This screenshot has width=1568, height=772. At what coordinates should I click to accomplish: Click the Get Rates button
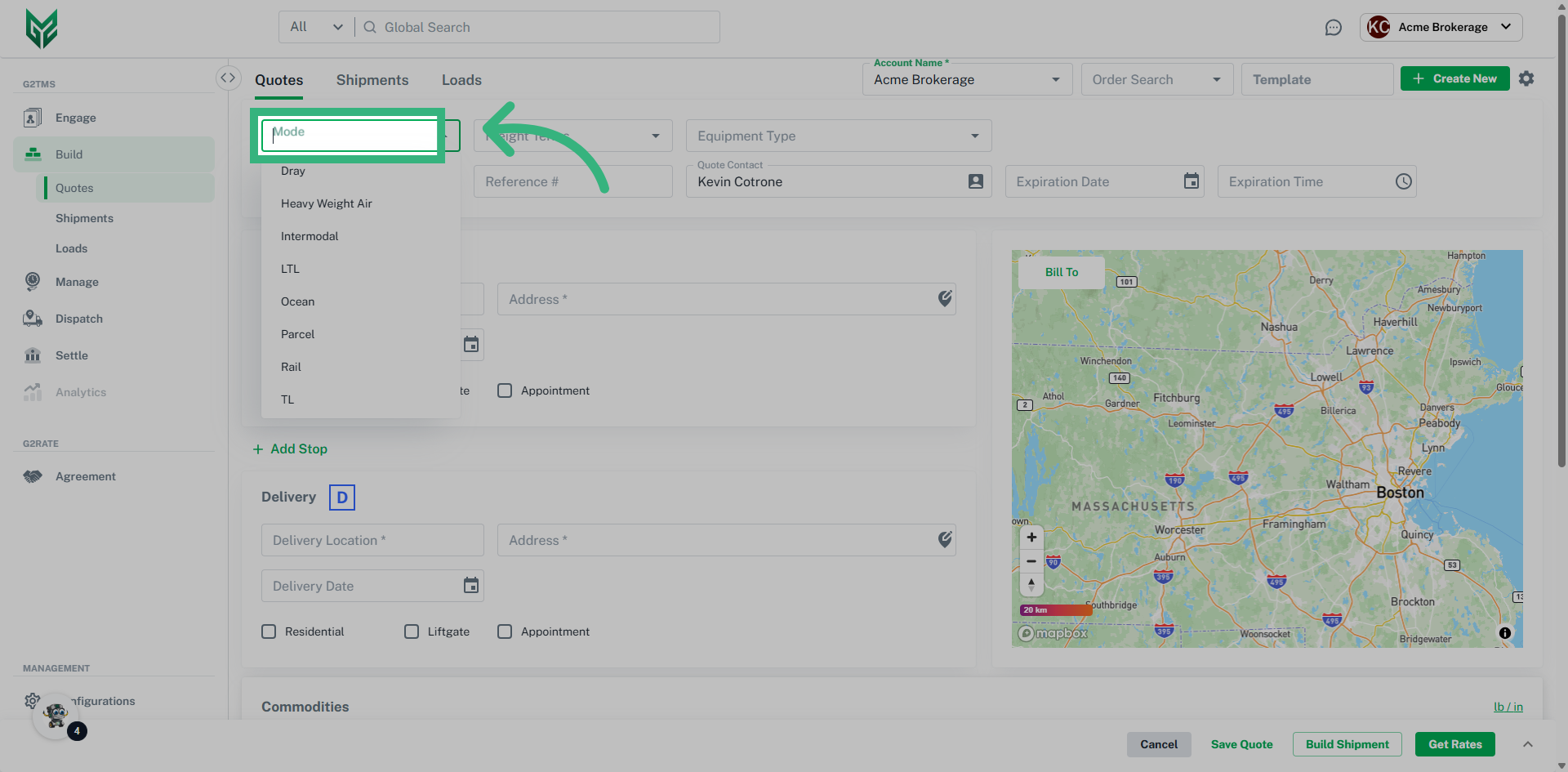(x=1454, y=744)
